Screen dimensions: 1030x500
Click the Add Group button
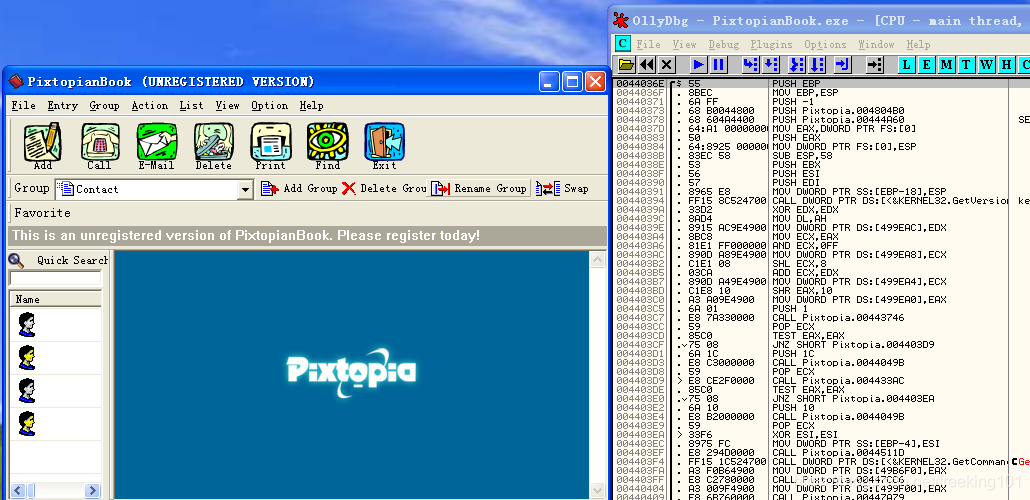299,189
